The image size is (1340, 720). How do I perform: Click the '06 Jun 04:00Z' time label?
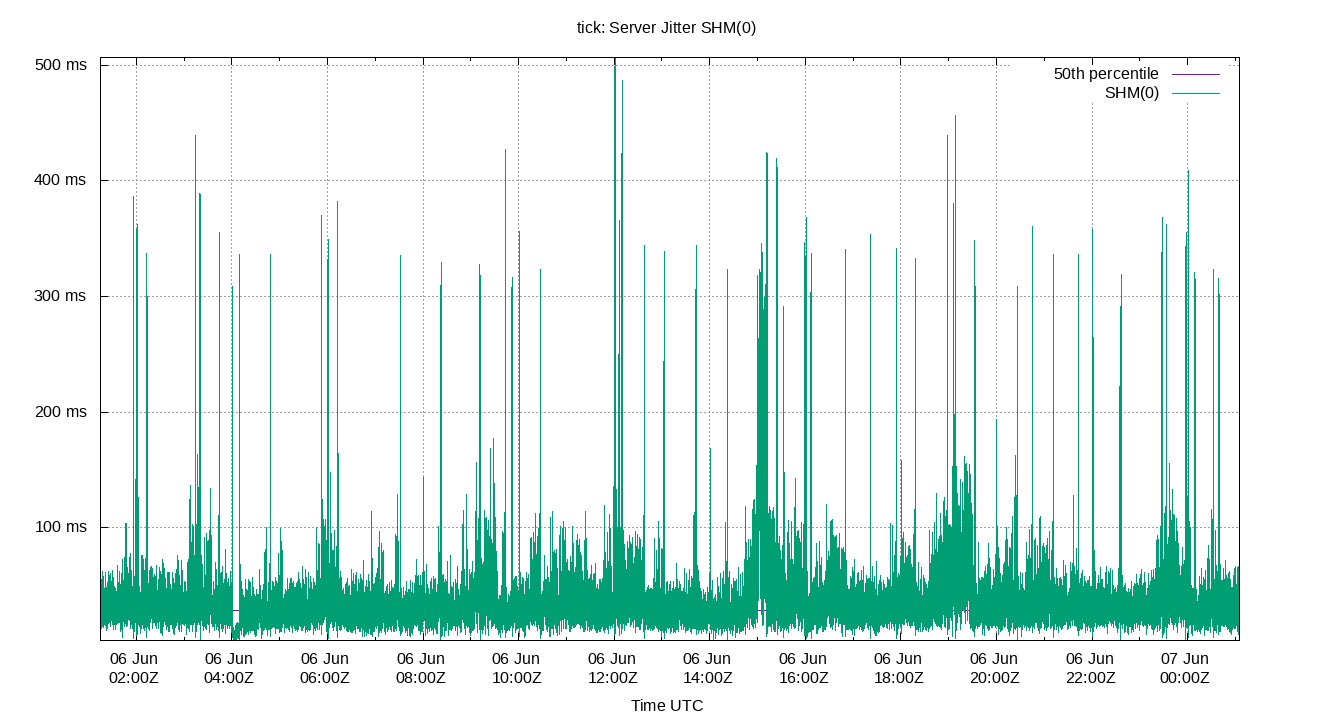point(229,668)
